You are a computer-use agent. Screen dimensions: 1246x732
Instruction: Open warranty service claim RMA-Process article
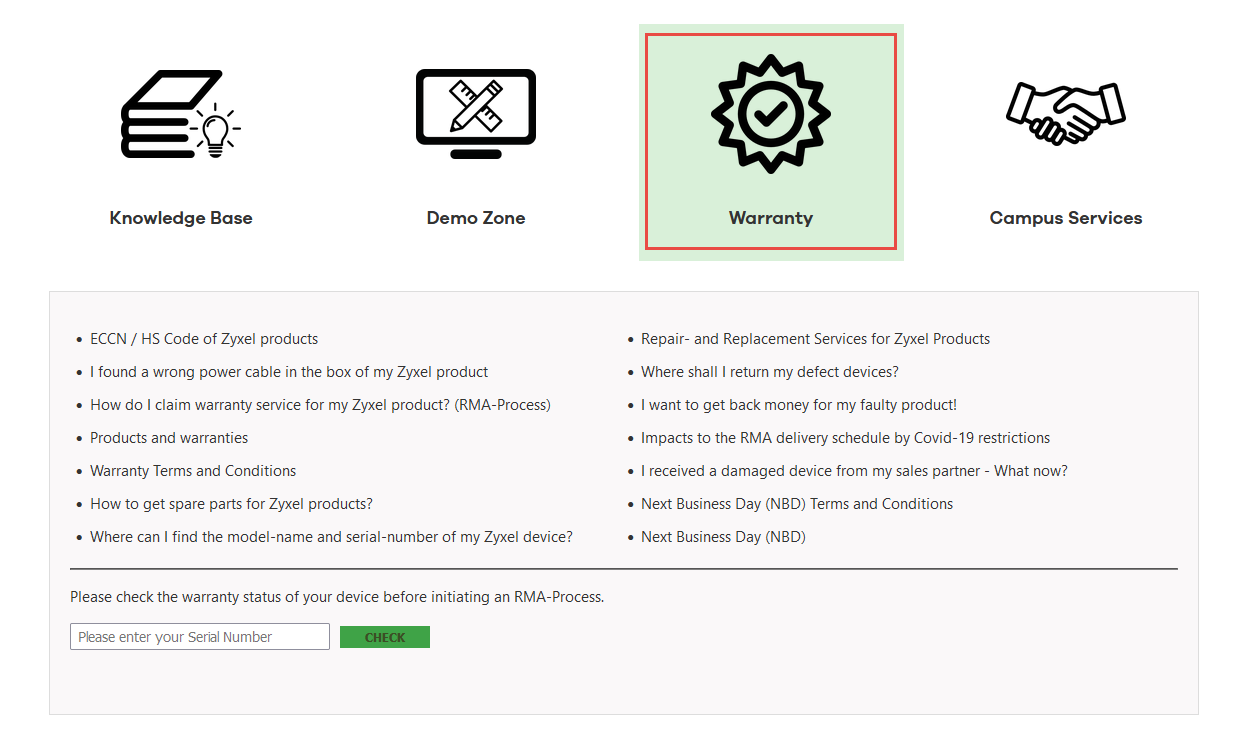[320, 405]
